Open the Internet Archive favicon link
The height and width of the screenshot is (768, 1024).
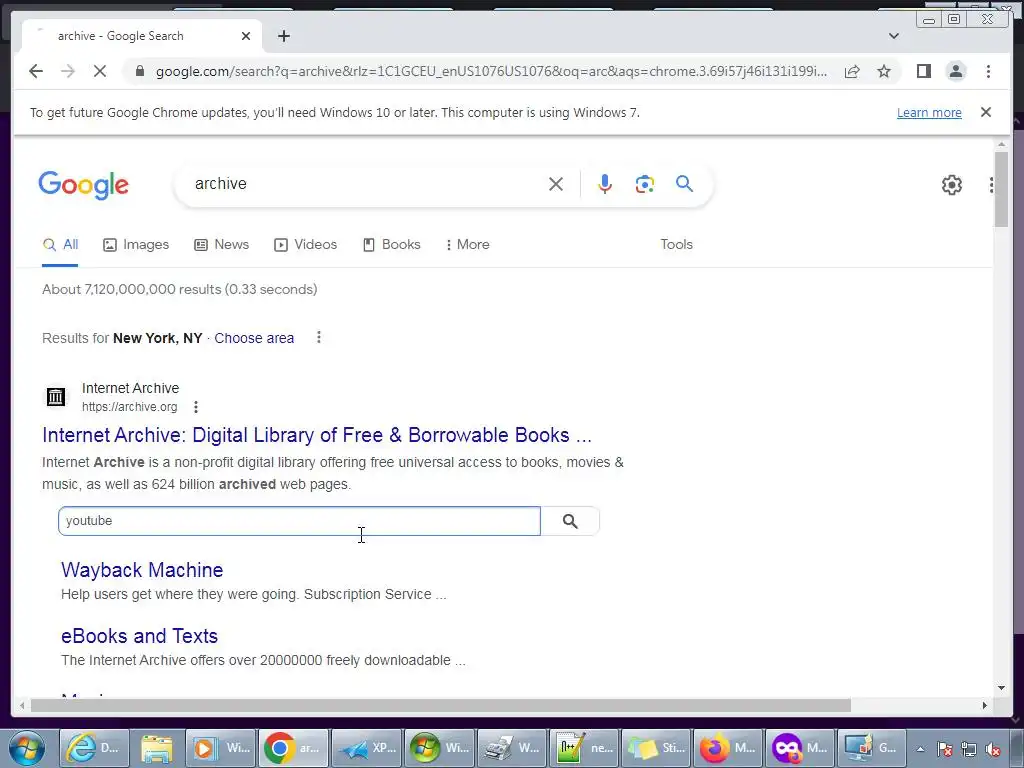click(56, 396)
